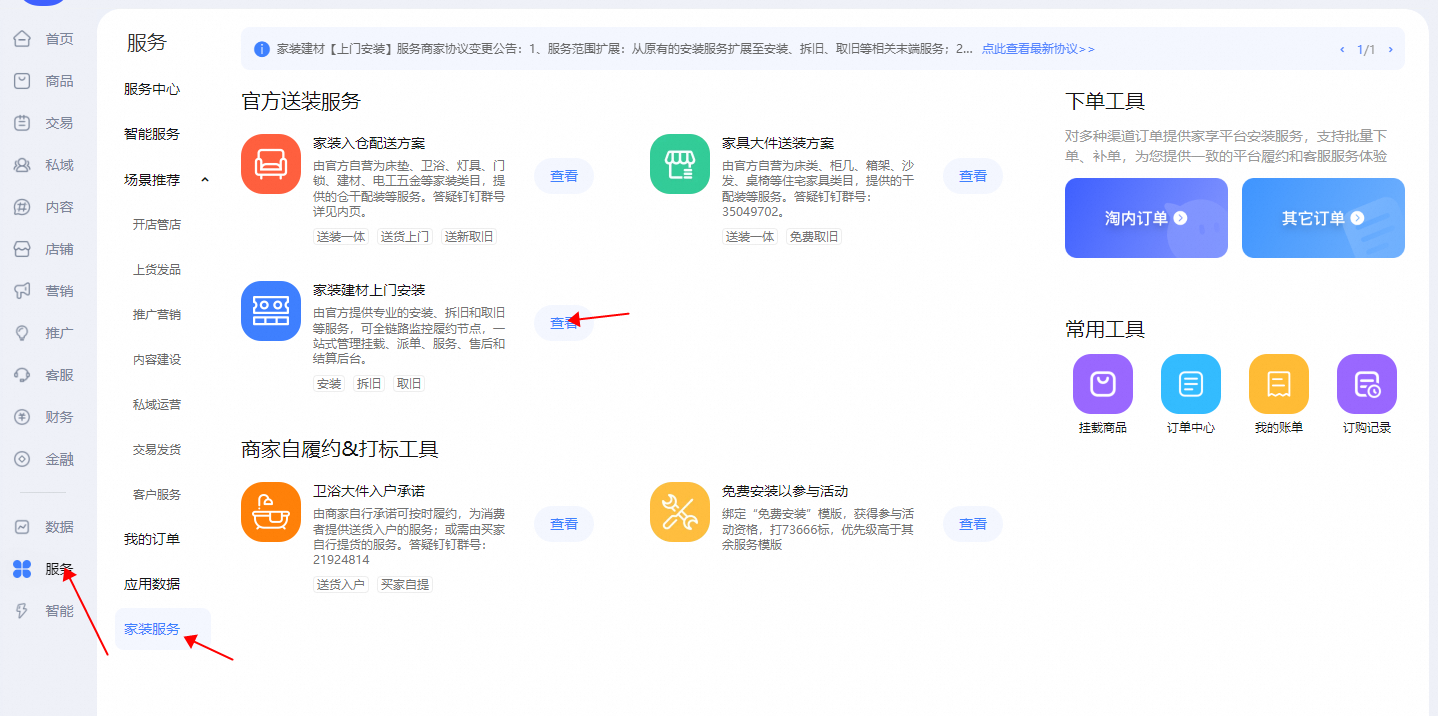Open the 服务 four-dots icon
Image resolution: width=1438 pixels, height=716 pixels.
pyautogui.click(x=22, y=569)
